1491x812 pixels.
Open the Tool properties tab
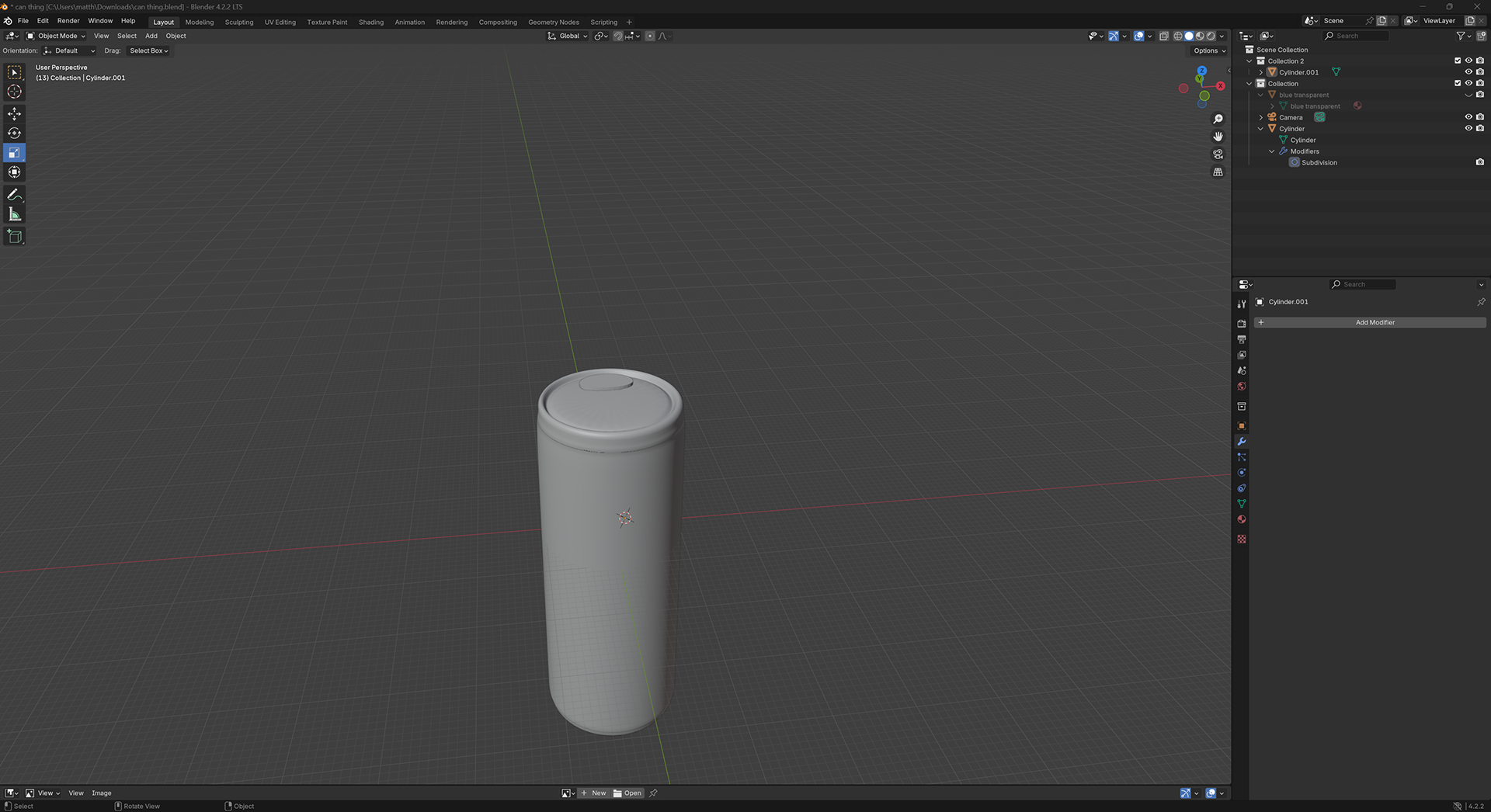click(1241, 304)
